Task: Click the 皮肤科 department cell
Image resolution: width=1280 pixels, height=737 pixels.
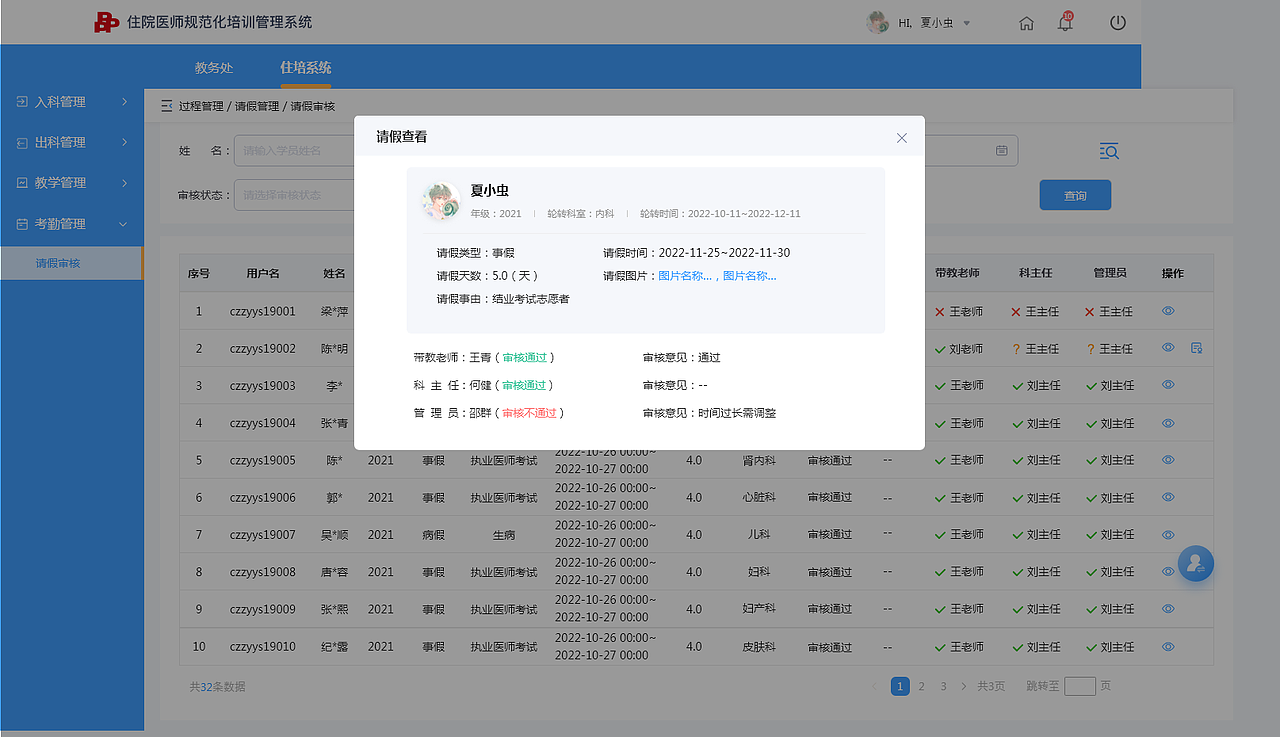Action: (x=759, y=647)
